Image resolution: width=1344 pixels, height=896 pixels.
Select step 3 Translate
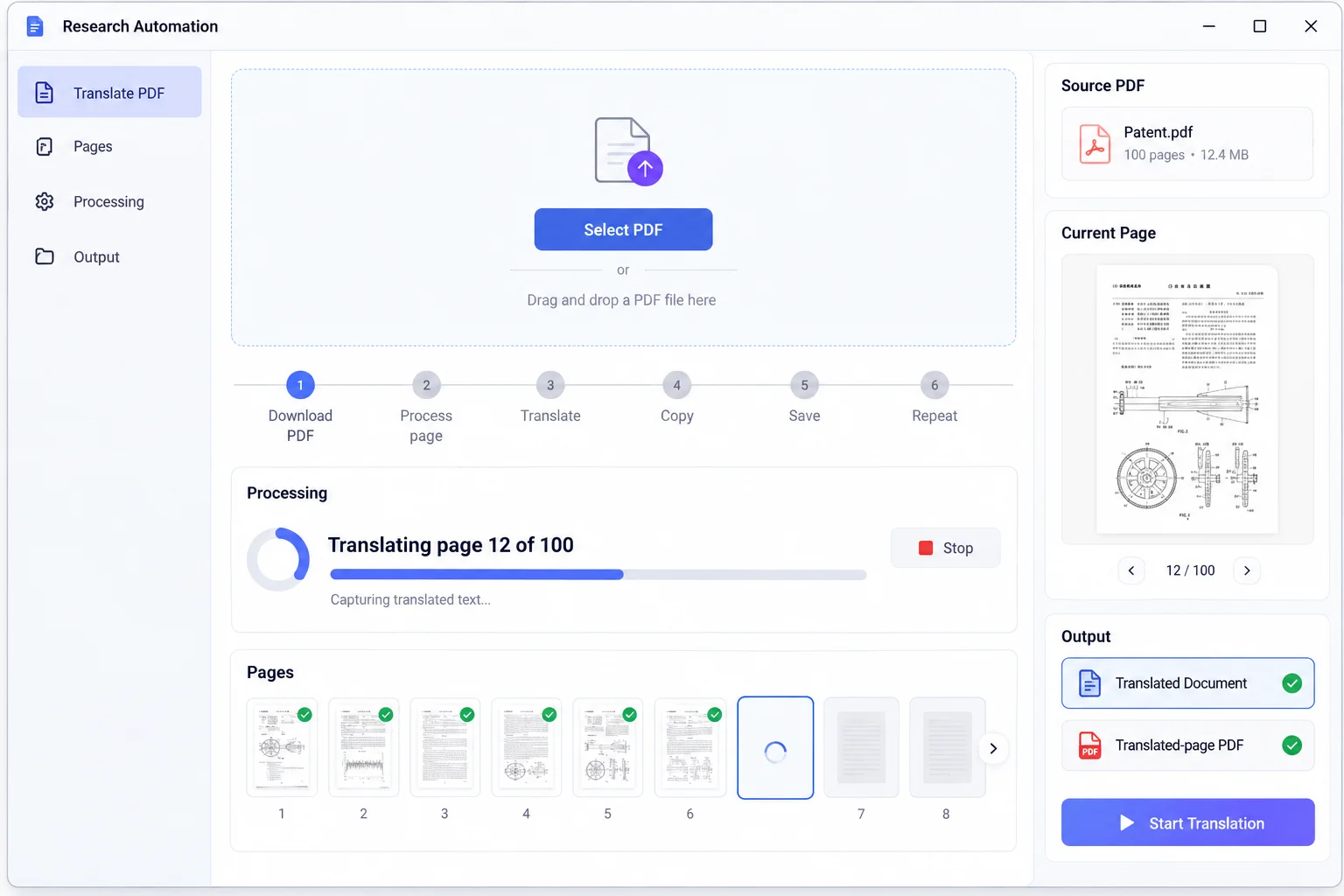(x=550, y=398)
